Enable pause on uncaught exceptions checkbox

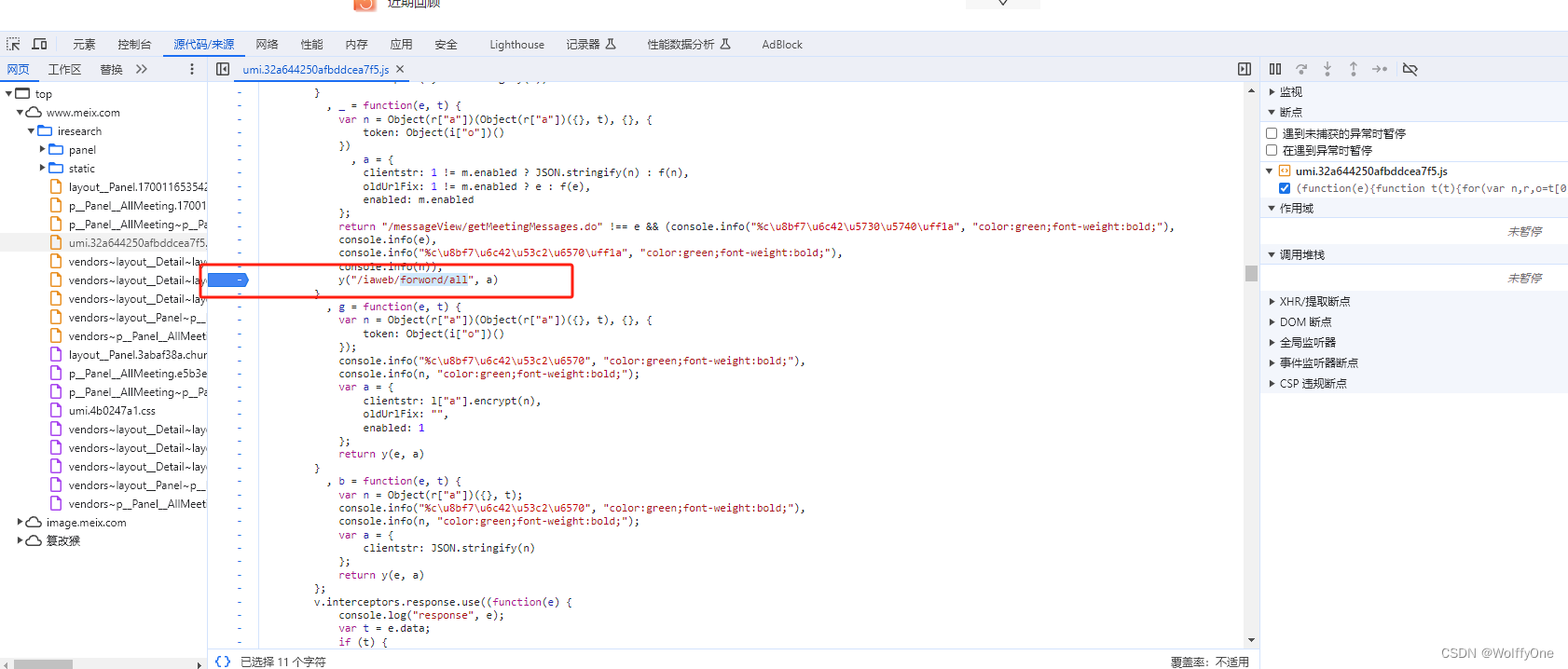(x=1272, y=133)
